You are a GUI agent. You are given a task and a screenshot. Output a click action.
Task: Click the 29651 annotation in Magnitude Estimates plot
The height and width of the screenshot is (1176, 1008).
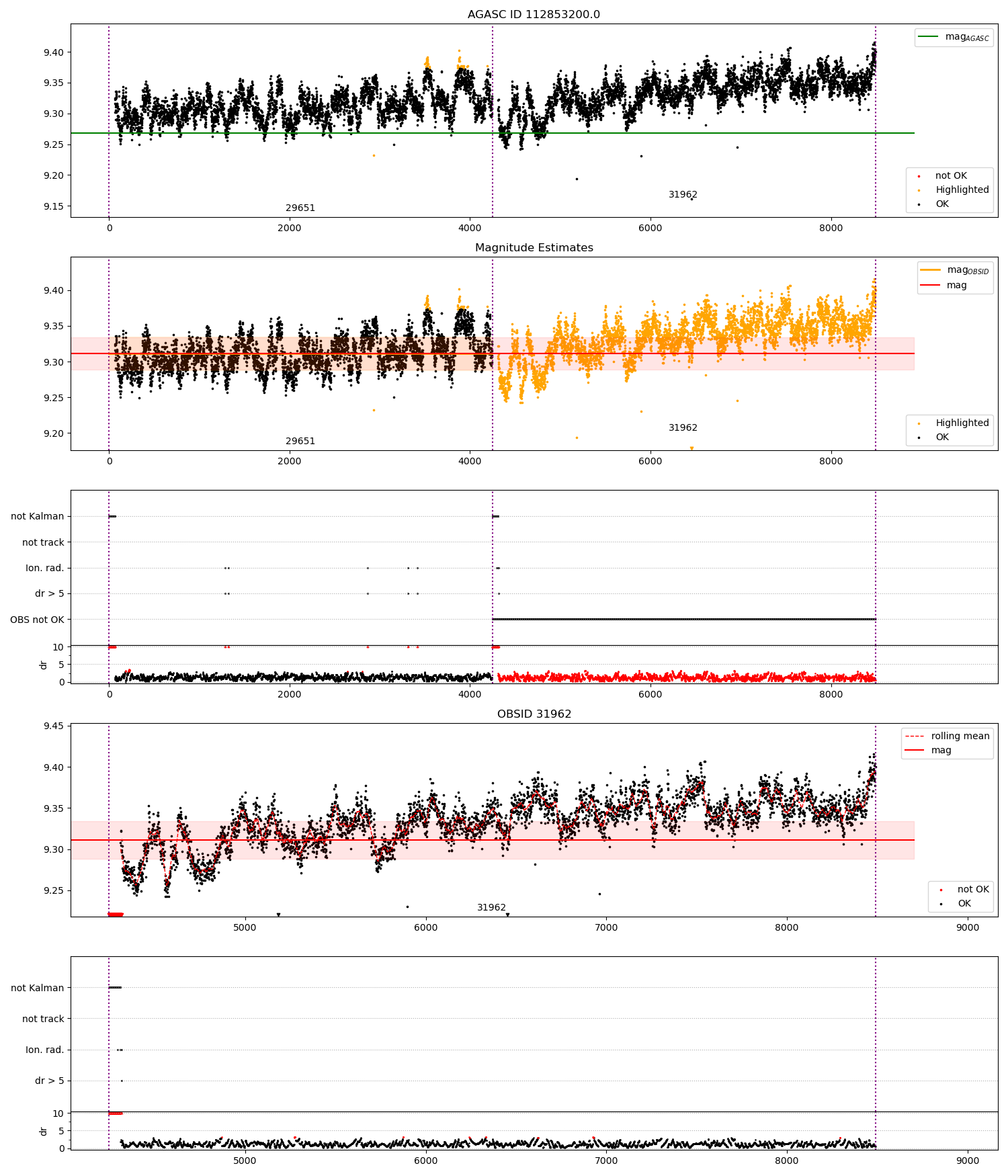click(x=300, y=442)
